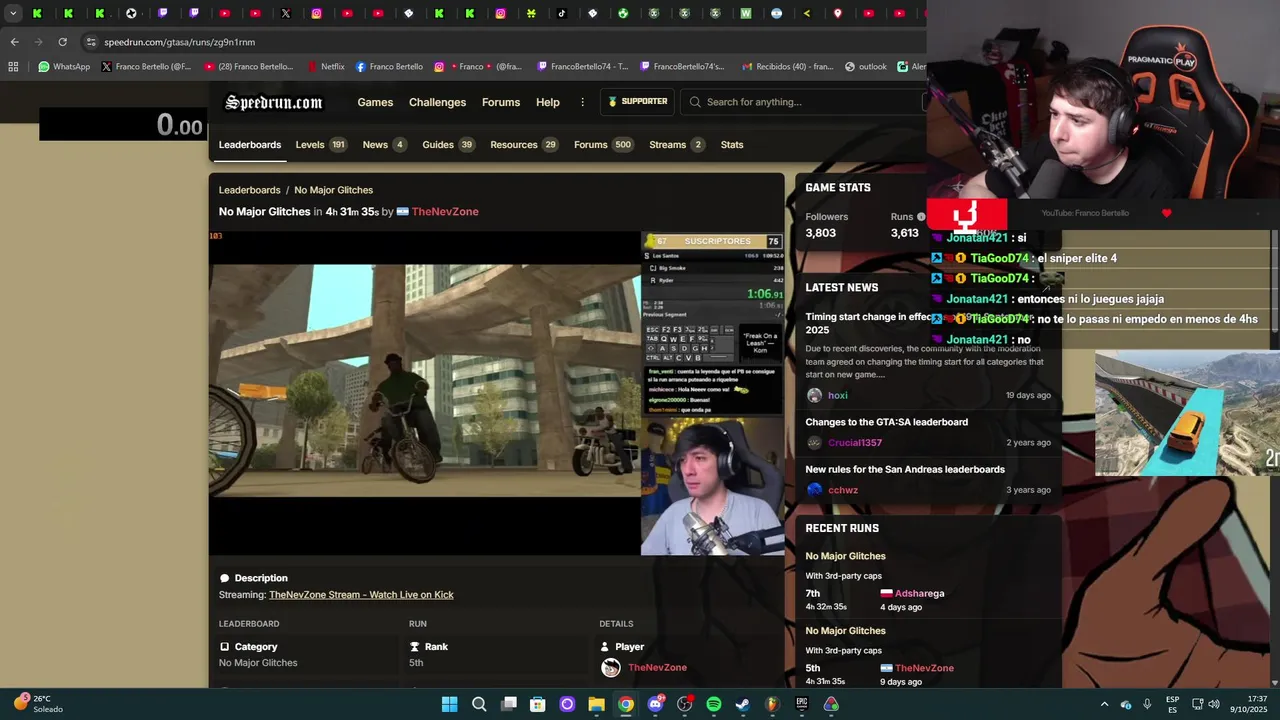Image resolution: width=1280 pixels, height=720 pixels.
Task: Switch to the Stats tab
Action: coord(732,145)
